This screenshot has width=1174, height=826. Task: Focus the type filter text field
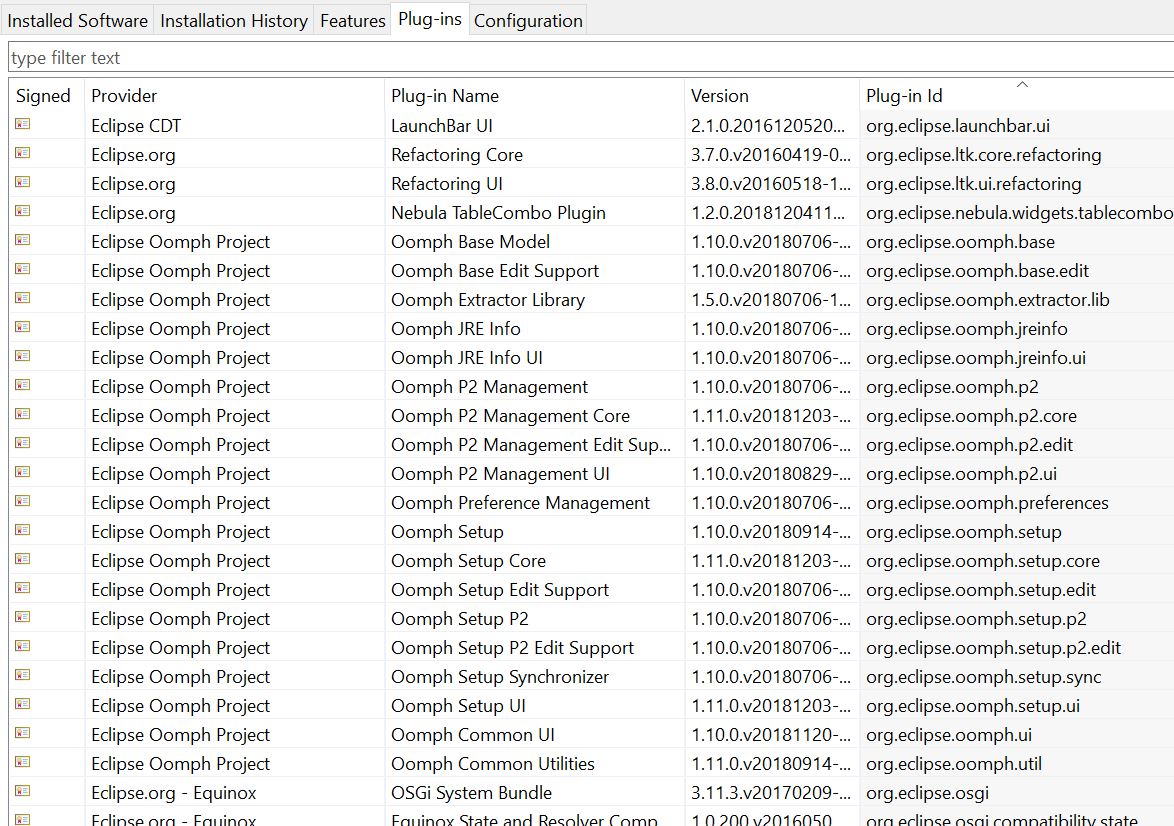pos(591,58)
